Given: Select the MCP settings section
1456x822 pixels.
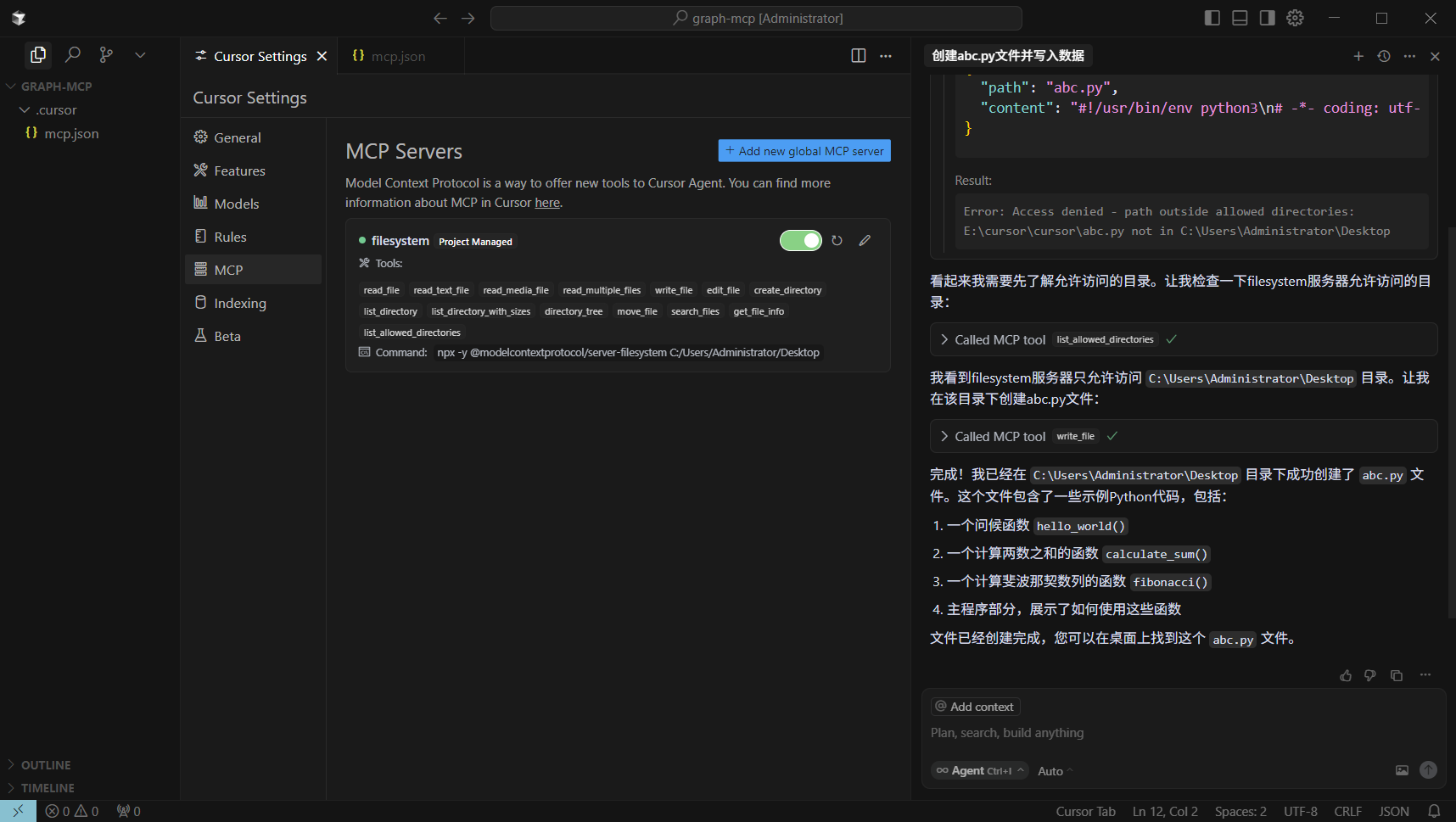Looking at the screenshot, I should 253,270.
